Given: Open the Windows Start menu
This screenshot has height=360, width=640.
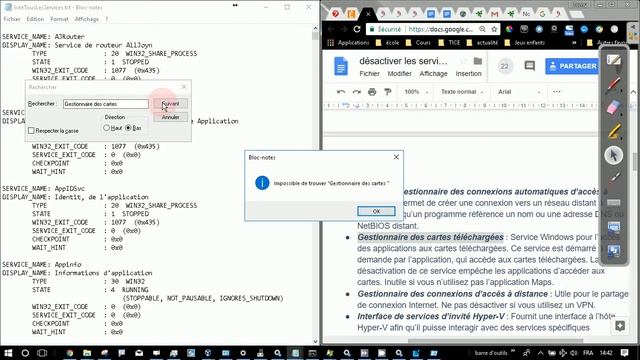Looking at the screenshot, I should point(8,353).
